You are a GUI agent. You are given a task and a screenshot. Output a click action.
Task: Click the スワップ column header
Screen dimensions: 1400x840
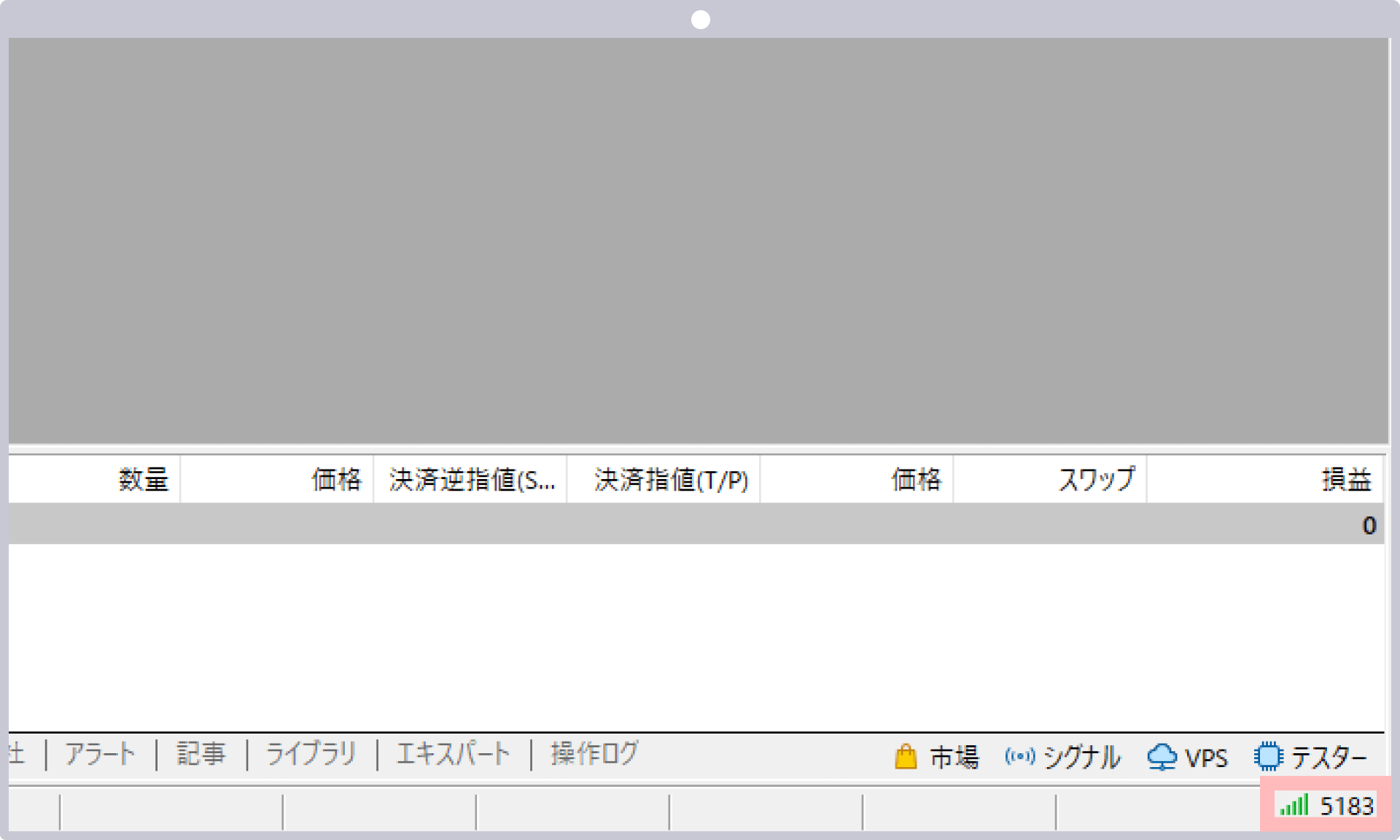[1097, 479]
